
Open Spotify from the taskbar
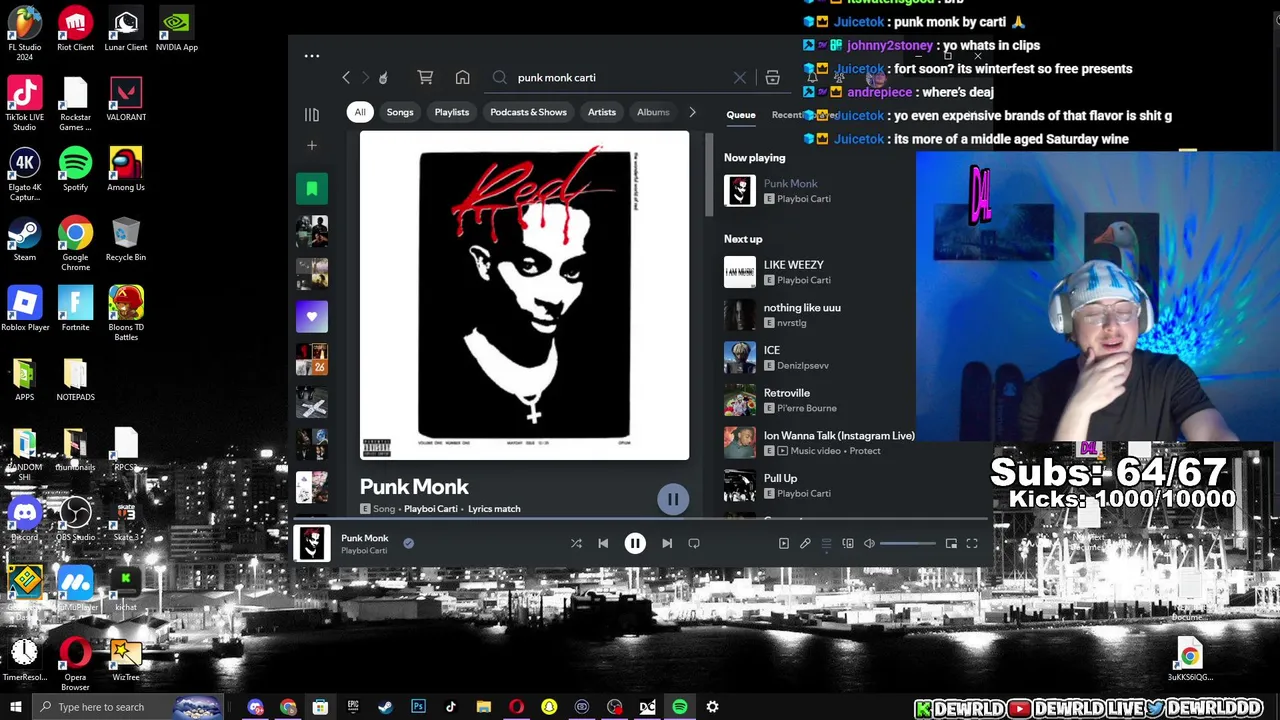coord(680,707)
